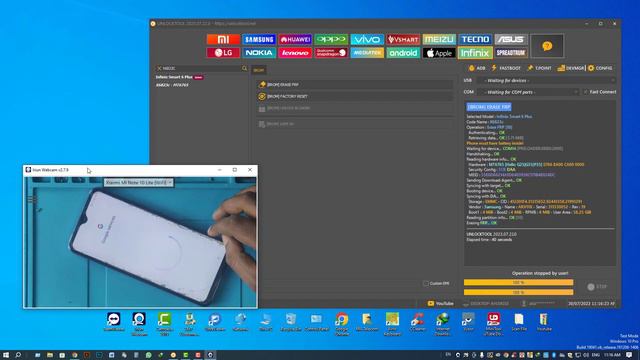The height and width of the screenshot is (360, 640).
Task: Run [BROM] ERASE FRP operation
Action: coord(355,84)
